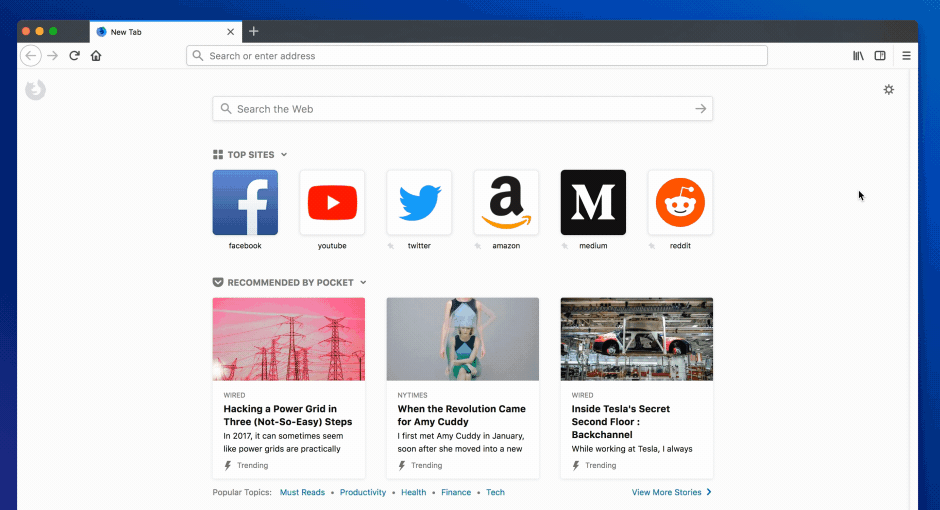Image resolution: width=940 pixels, height=510 pixels.
Task: Click the Search the Web field
Action: point(462,108)
